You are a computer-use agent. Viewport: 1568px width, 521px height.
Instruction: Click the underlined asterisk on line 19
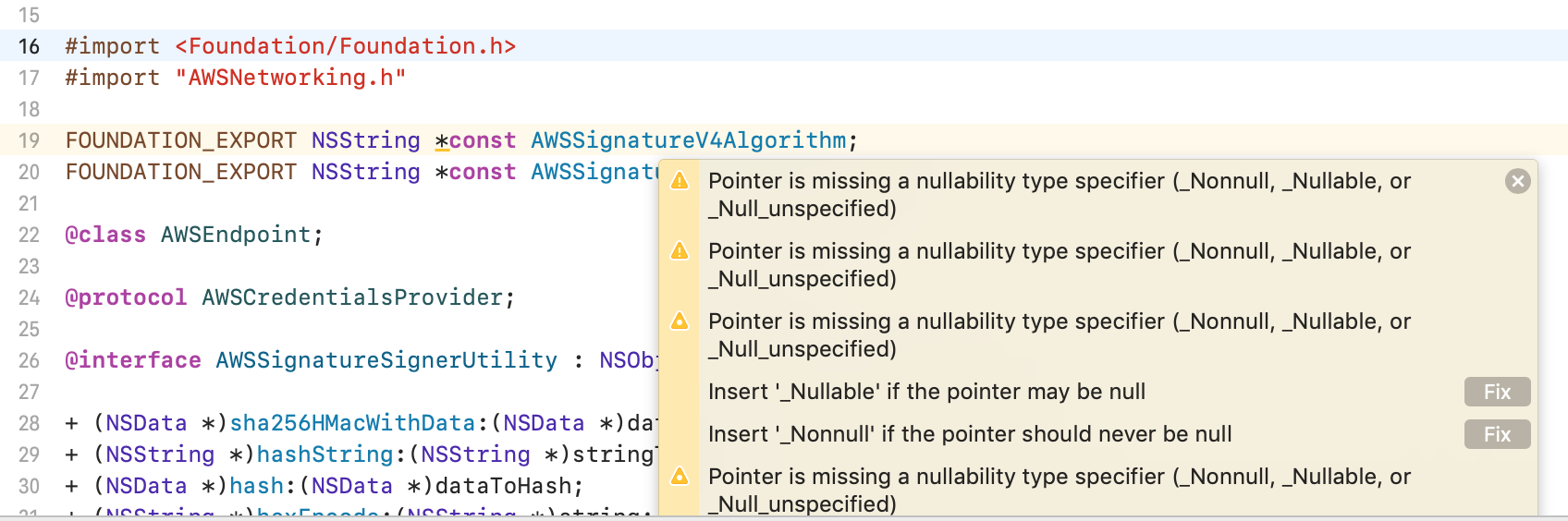442,140
